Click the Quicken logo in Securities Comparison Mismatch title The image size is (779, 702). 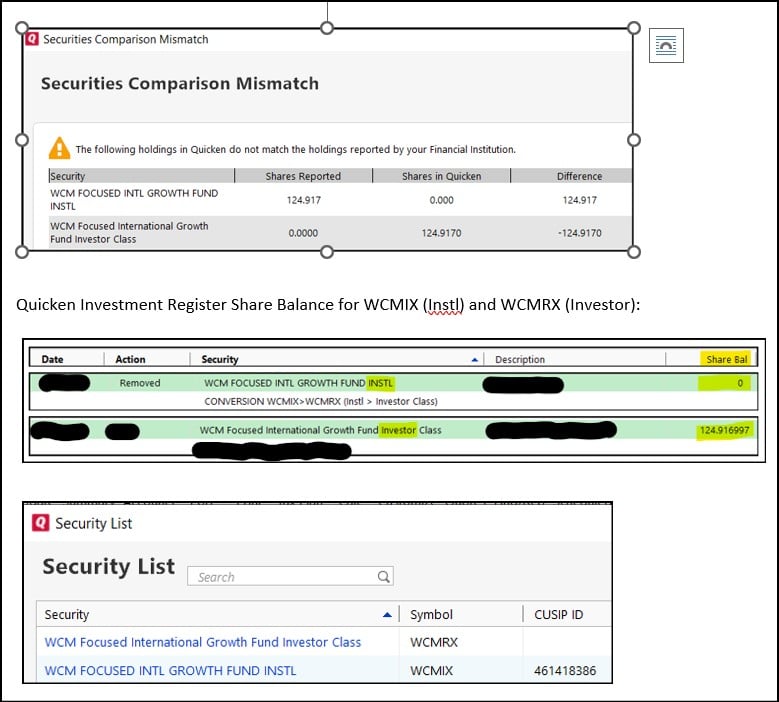pyautogui.click(x=32, y=39)
